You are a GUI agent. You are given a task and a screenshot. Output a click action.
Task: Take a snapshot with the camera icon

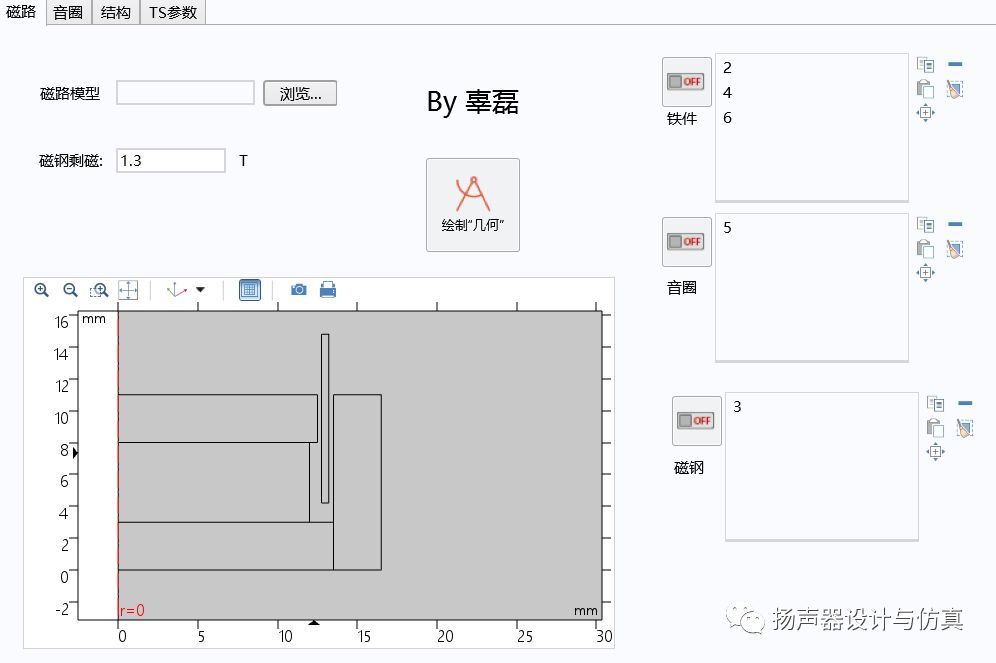pyautogui.click(x=298, y=290)
